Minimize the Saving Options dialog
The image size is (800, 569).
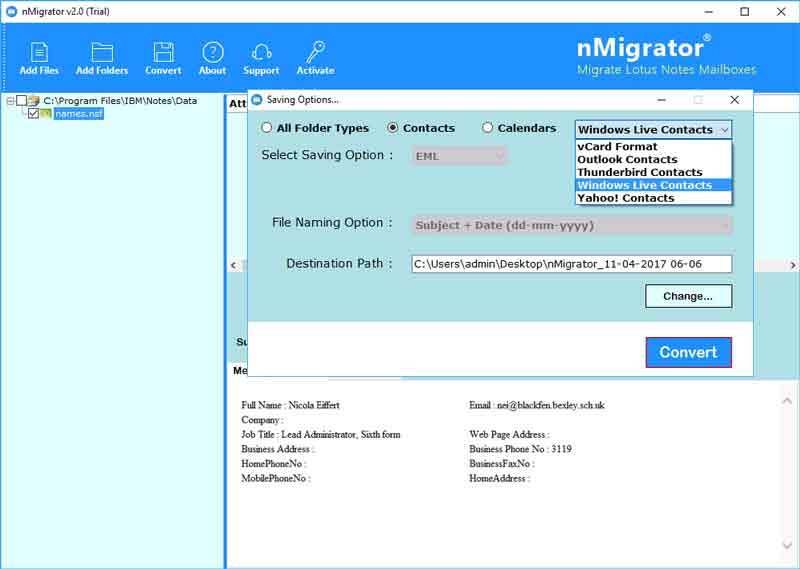click(x=661, y=100)
